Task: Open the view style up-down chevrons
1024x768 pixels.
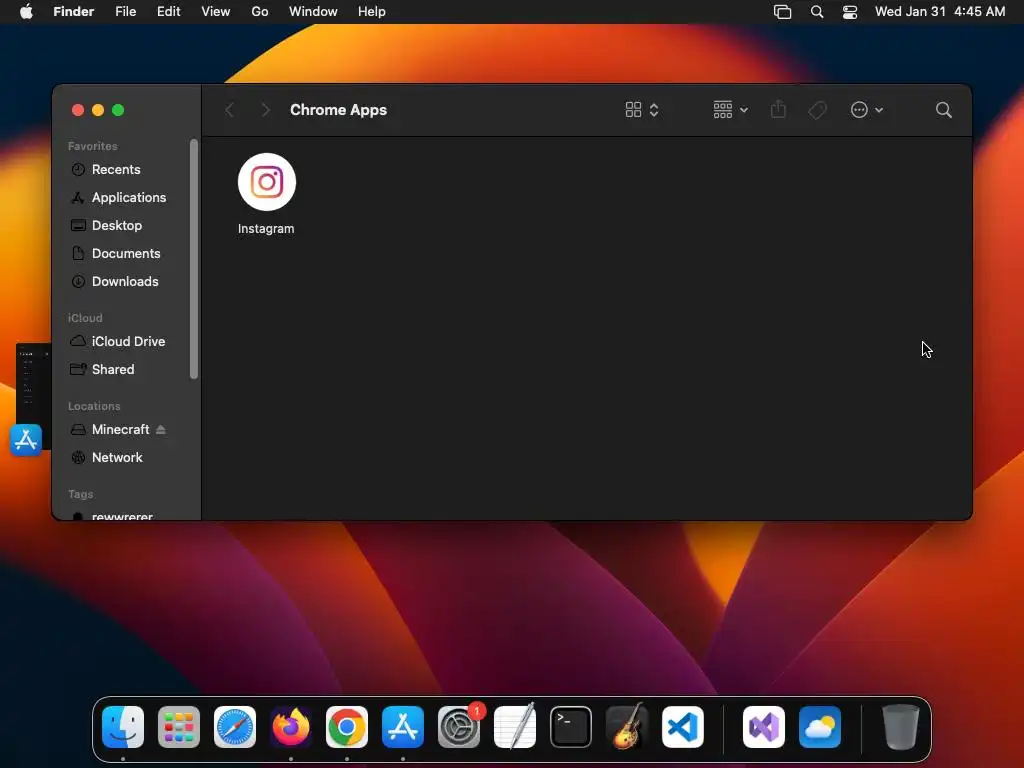Action: (x=654, y=110)
